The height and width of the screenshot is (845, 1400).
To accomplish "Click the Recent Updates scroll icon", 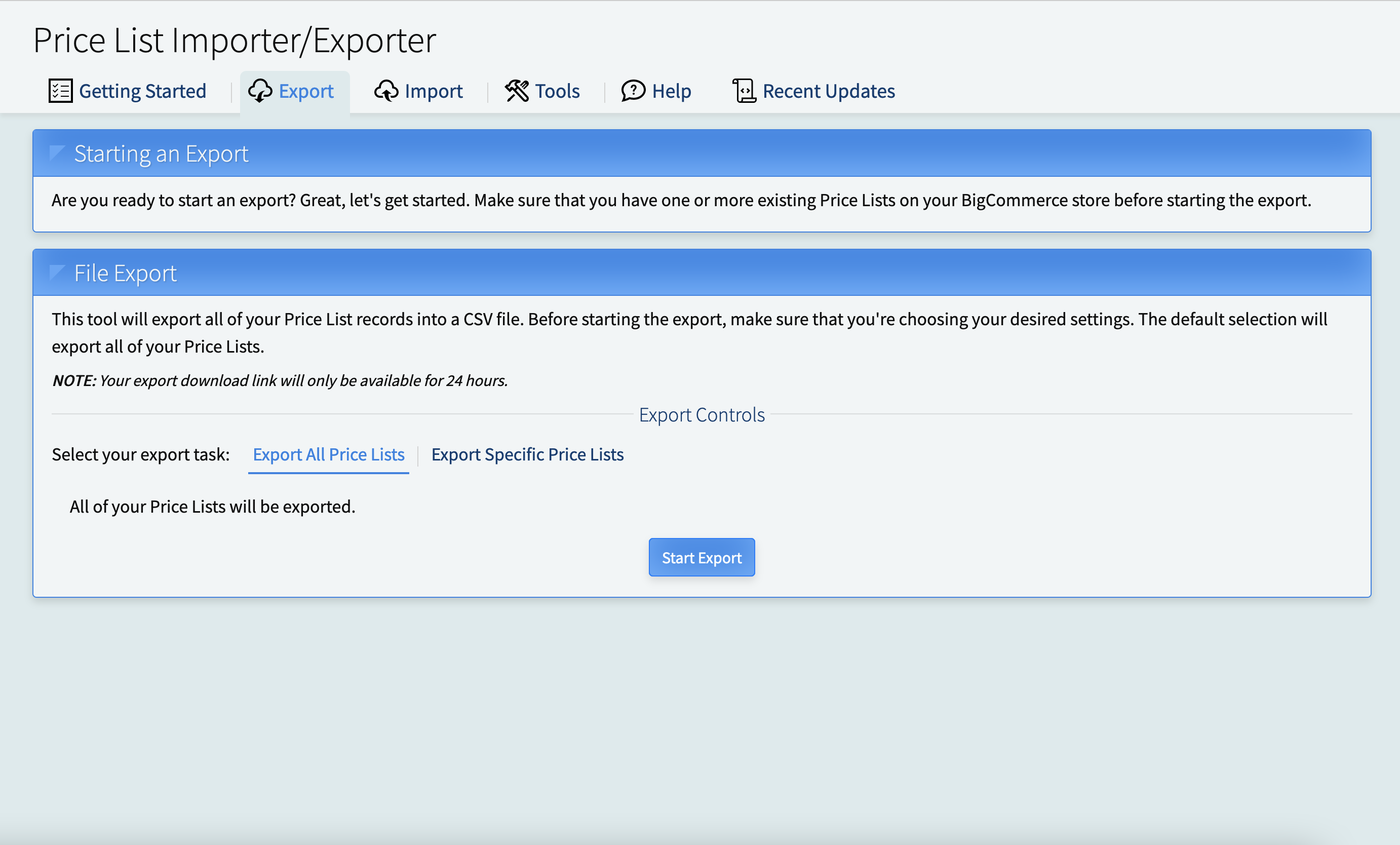I will [x=744, y=91].
